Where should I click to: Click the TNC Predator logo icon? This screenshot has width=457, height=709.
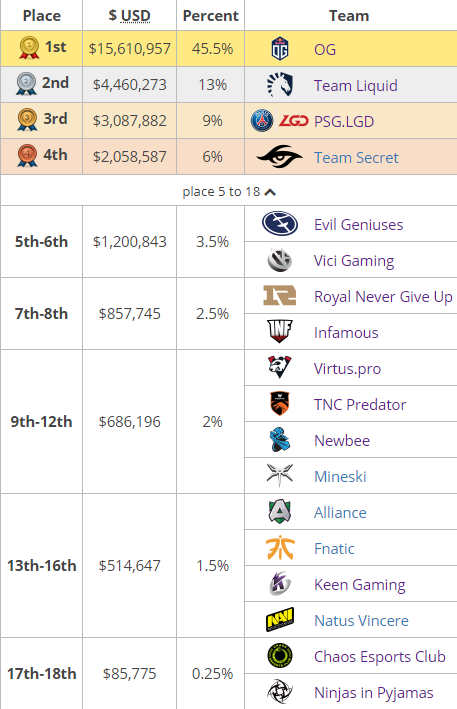click(280, 403)
